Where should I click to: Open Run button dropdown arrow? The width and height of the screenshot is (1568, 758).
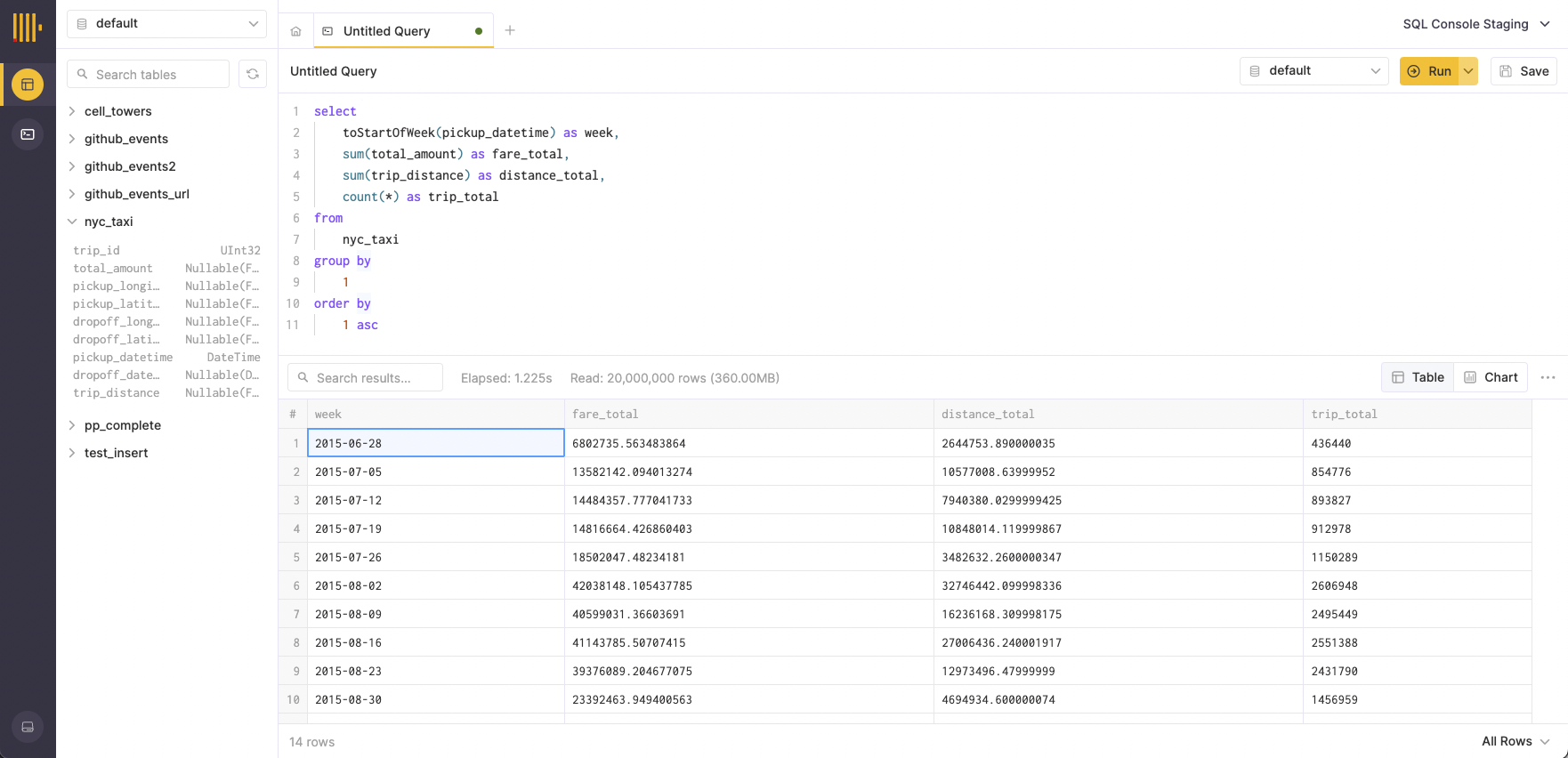(1468, 71)
